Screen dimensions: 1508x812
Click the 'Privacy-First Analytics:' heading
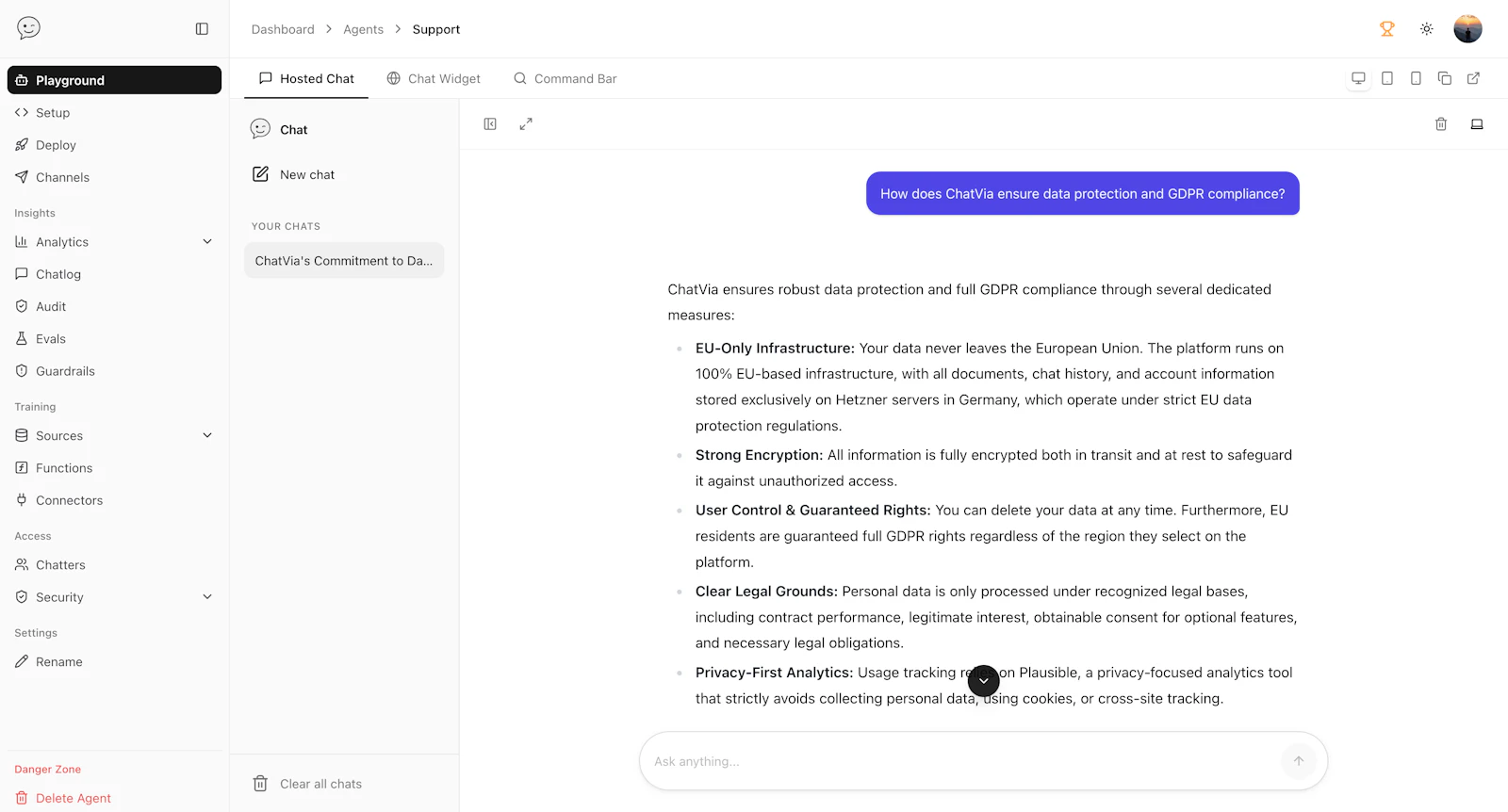pyautogui.click(x=774, y=673)
